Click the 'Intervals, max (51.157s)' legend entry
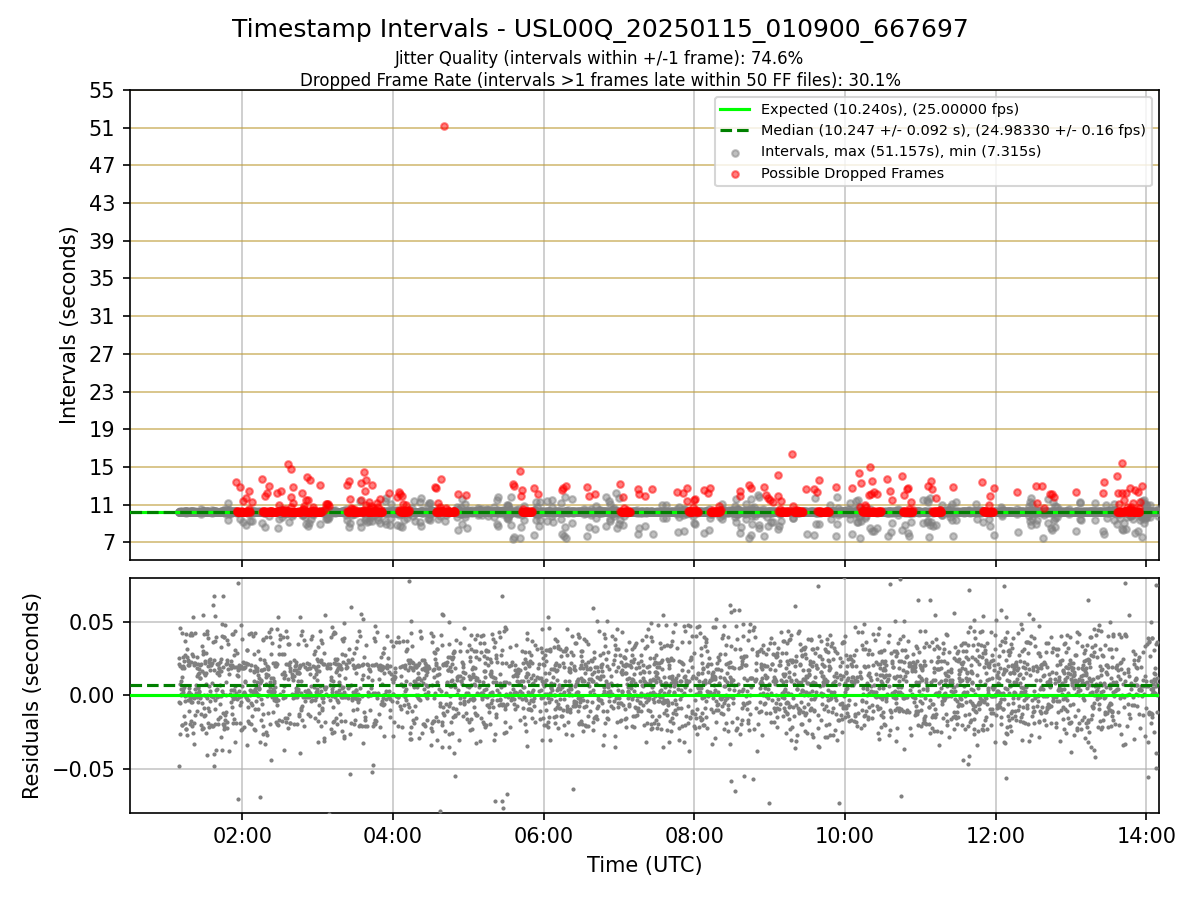The width and height of the screenshot is (1200, 900). click(x=901, y=151)
